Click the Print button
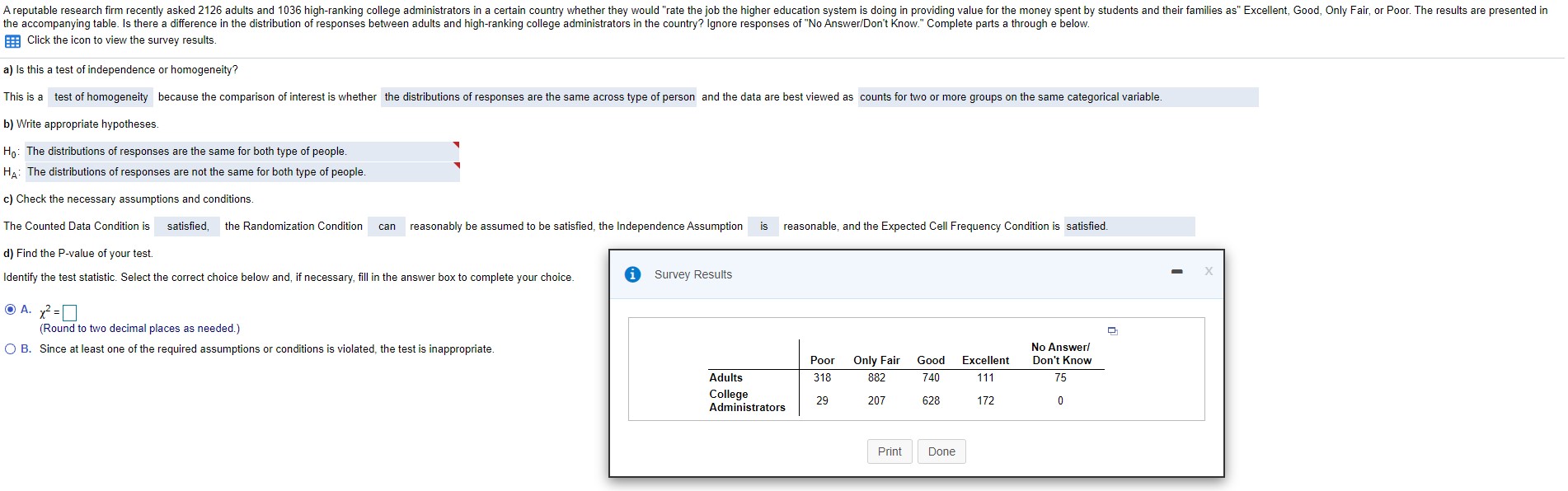 890,451
